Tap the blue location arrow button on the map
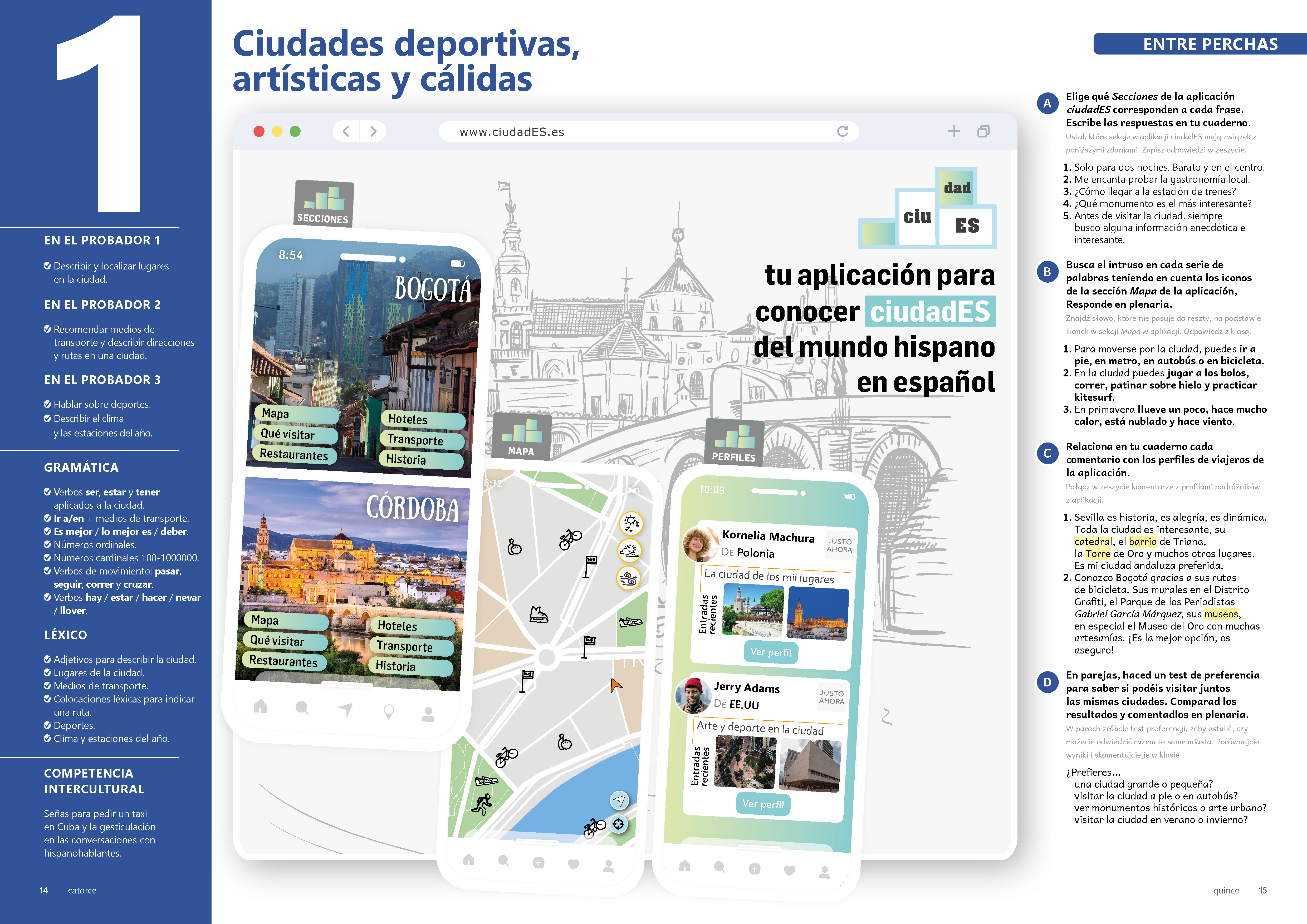1307x924 pixels. point(620,800)
